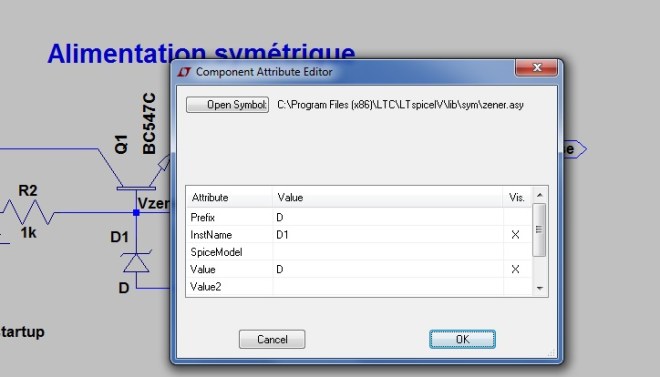Screen dimensions: 660x377
Task: Click the 'Value2' attribute name
Action: click(205, 287)
